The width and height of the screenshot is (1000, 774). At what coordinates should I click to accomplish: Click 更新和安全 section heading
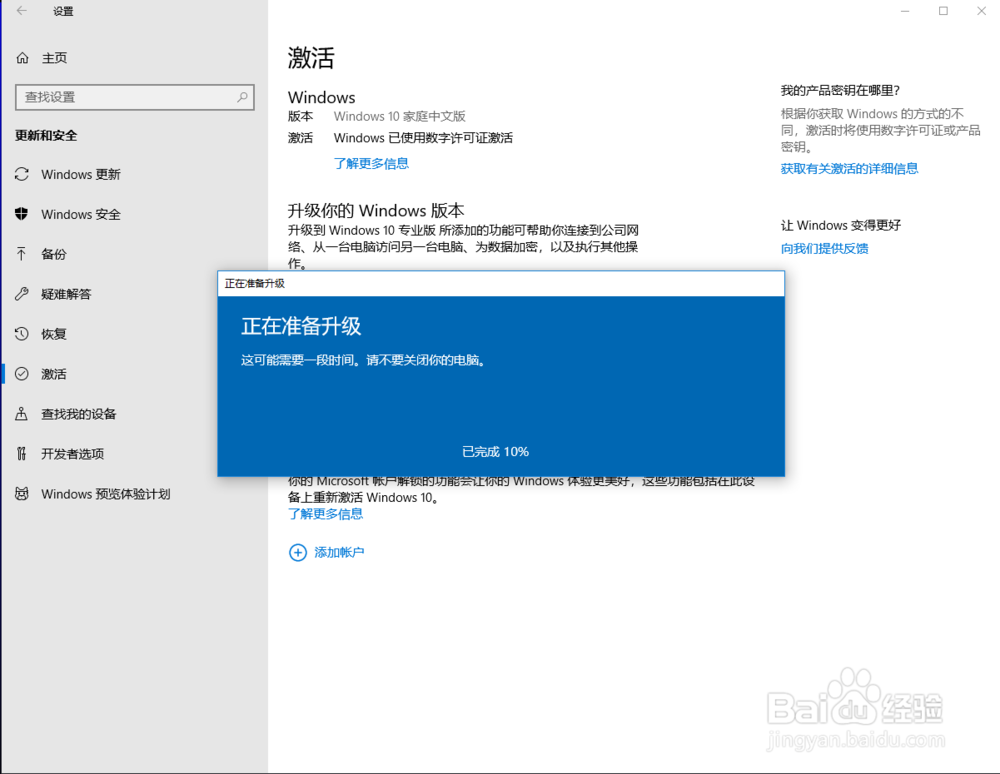46,135
